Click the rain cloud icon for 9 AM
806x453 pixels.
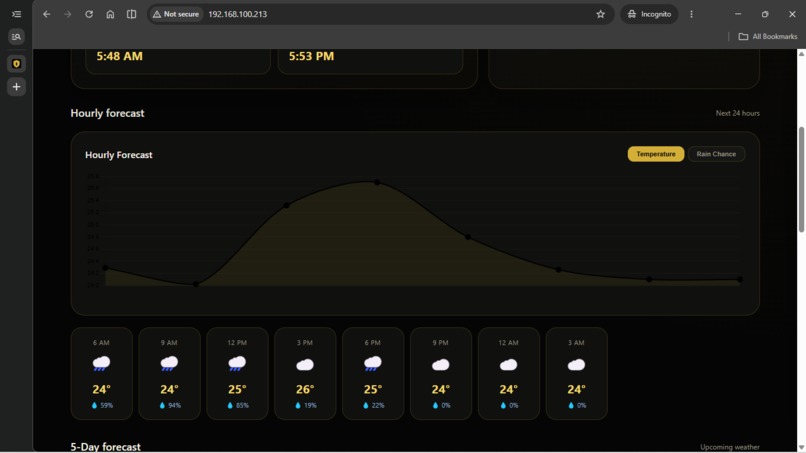169,364
